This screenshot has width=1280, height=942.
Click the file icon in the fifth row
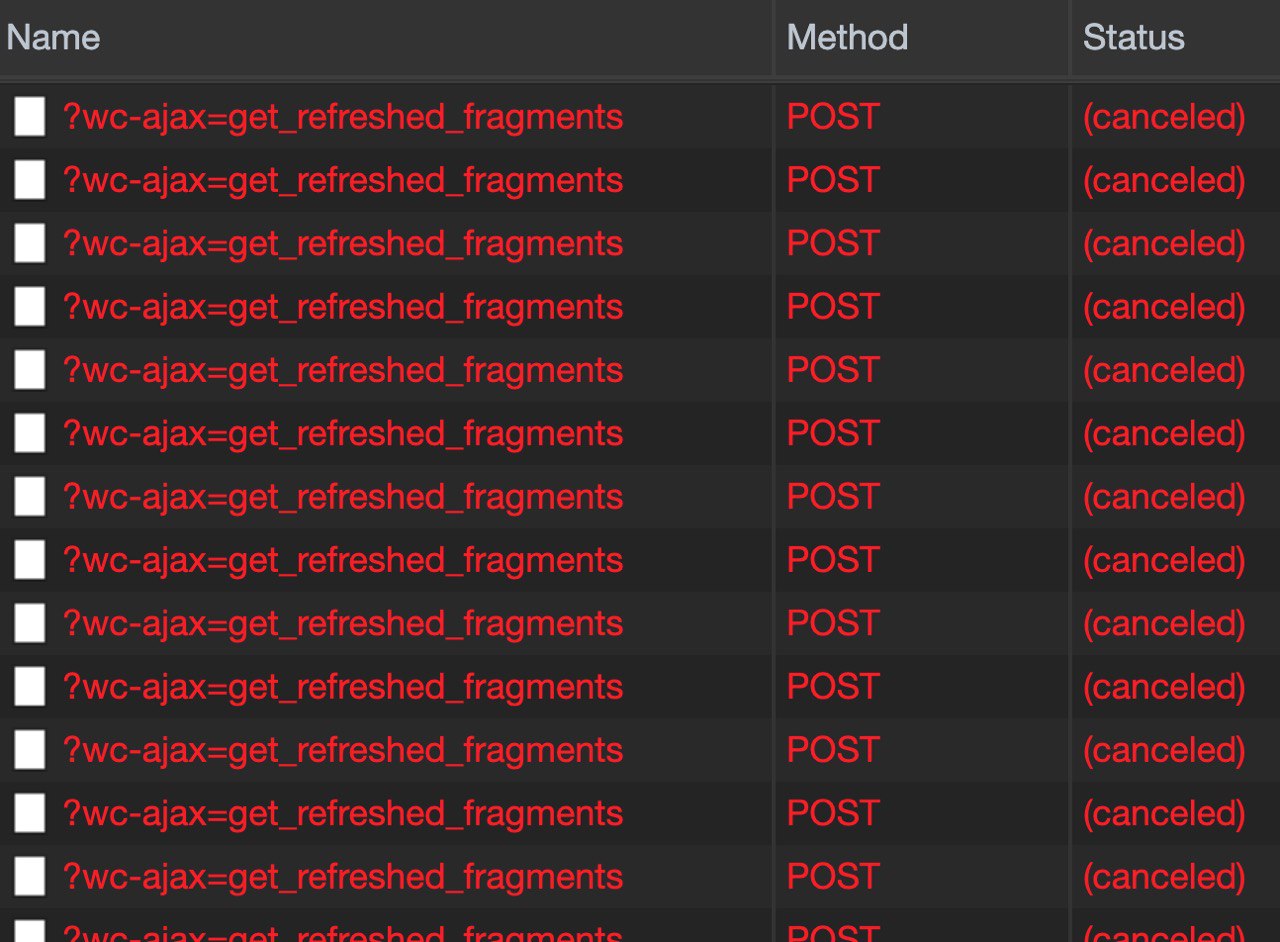[30, 370]
